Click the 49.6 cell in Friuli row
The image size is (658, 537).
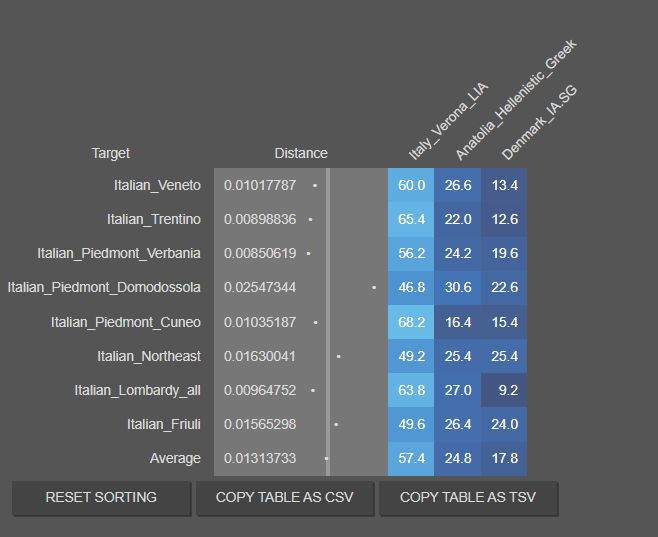[411, 424]
